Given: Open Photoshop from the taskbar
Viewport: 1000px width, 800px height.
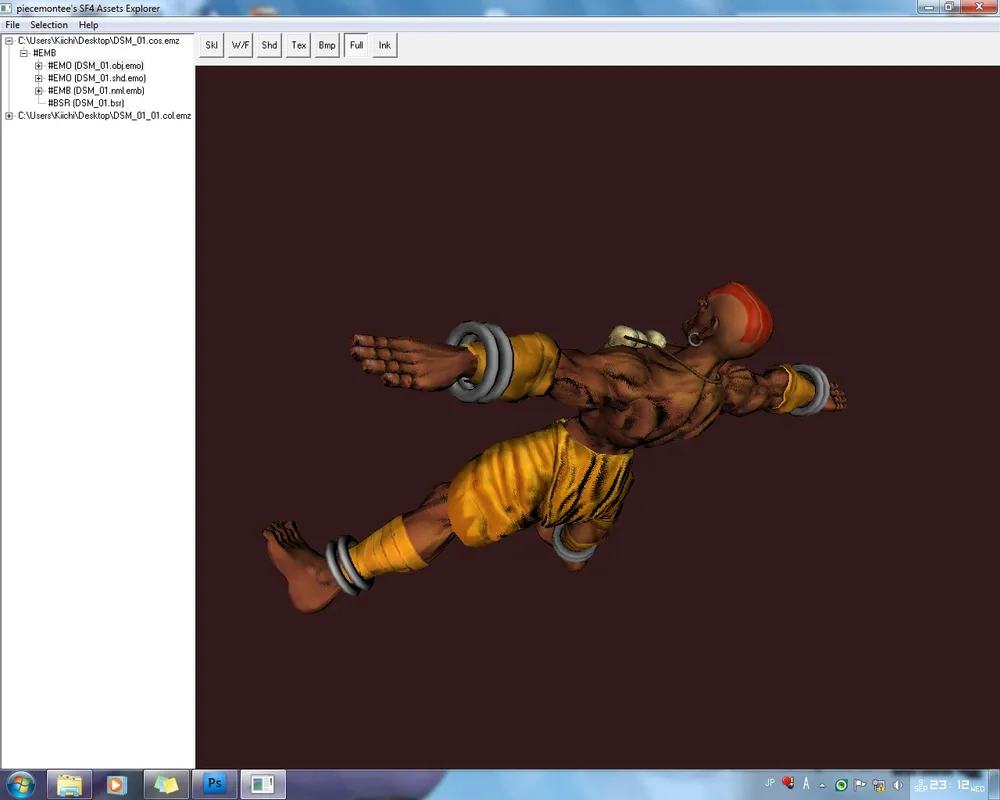Looking at the screenshot, I should click(x=215, y=784).
